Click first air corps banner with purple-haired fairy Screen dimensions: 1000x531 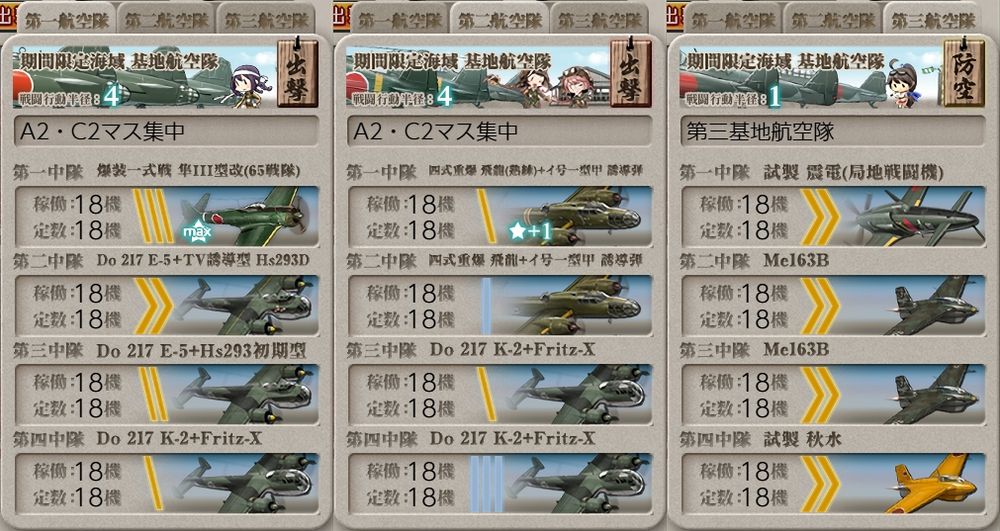click(143, 76)
